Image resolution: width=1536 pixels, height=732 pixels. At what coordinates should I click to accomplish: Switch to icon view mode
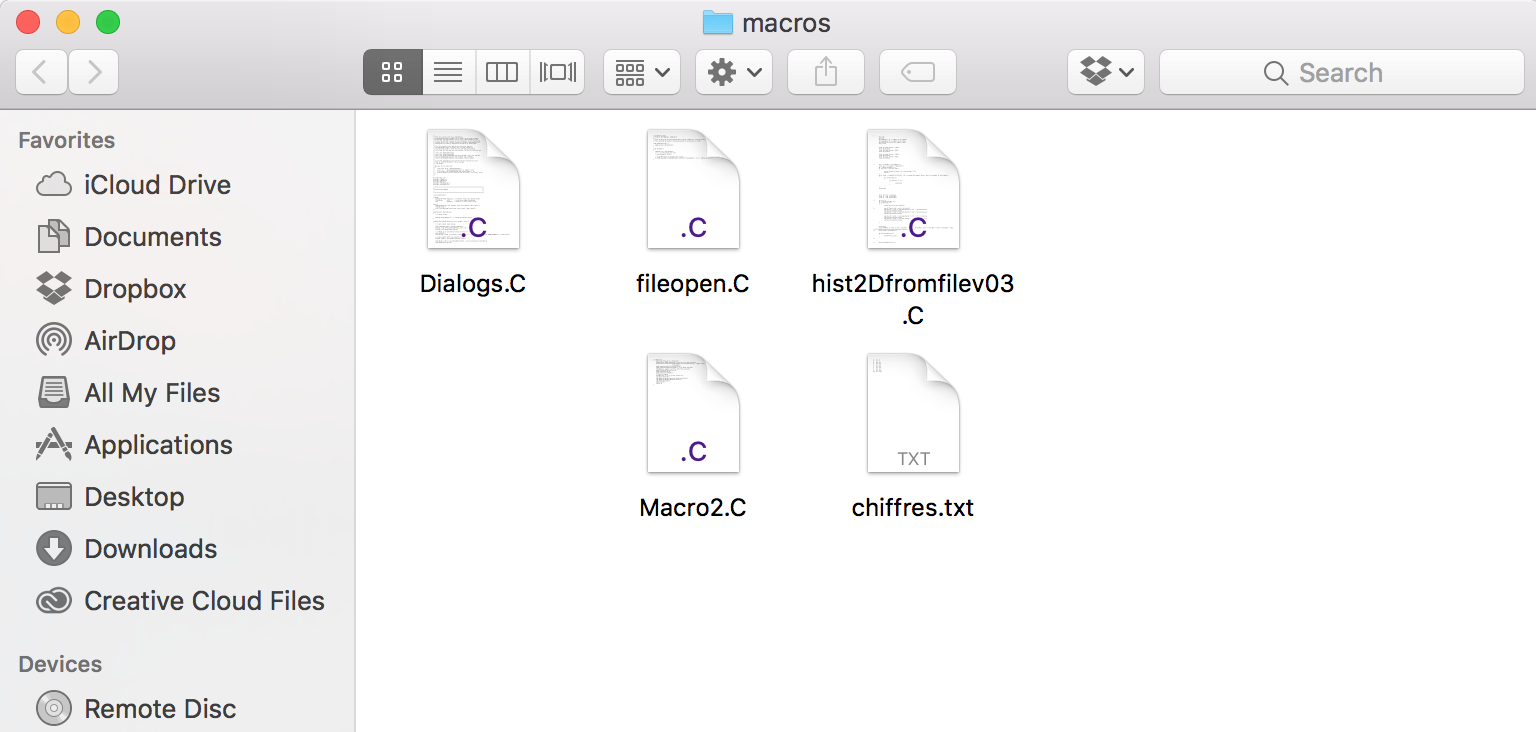click(x=393, y=72)
